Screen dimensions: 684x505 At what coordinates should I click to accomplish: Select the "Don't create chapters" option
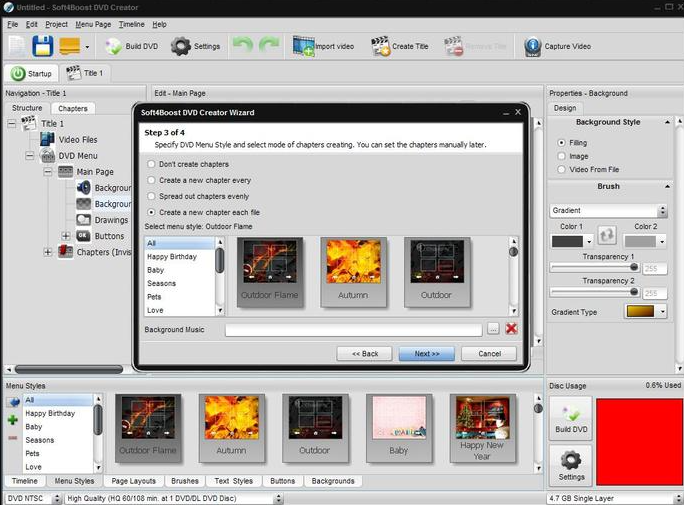(x=152, y=164)
